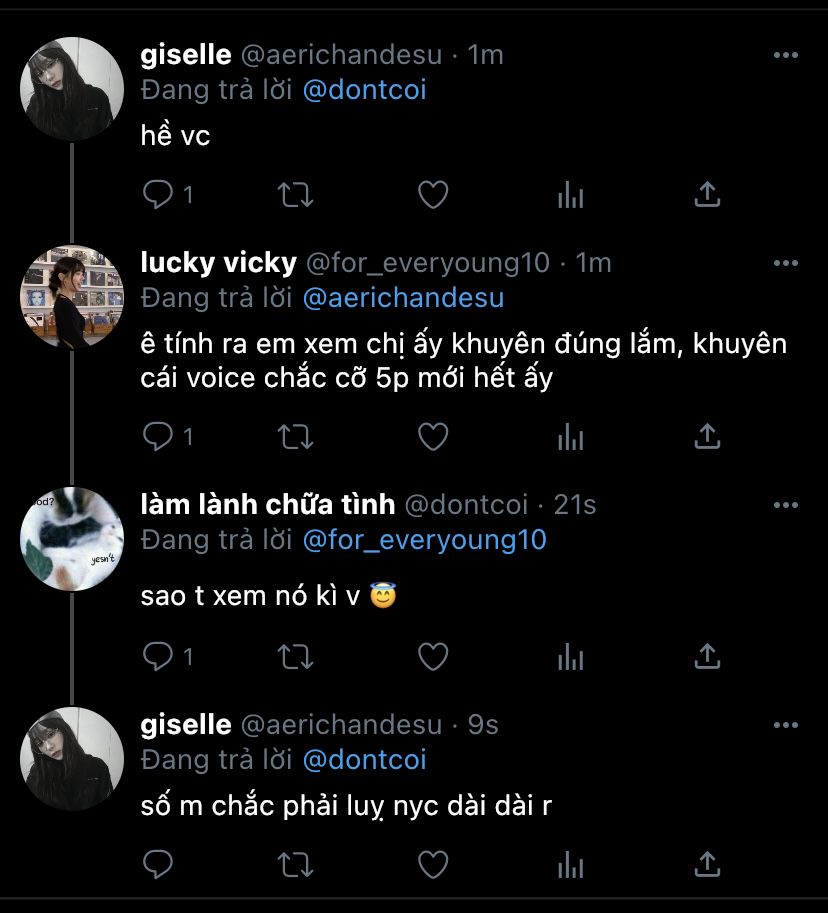
Task: Open the @dontcoi mention link in first tweet
Action: (364, 90)
